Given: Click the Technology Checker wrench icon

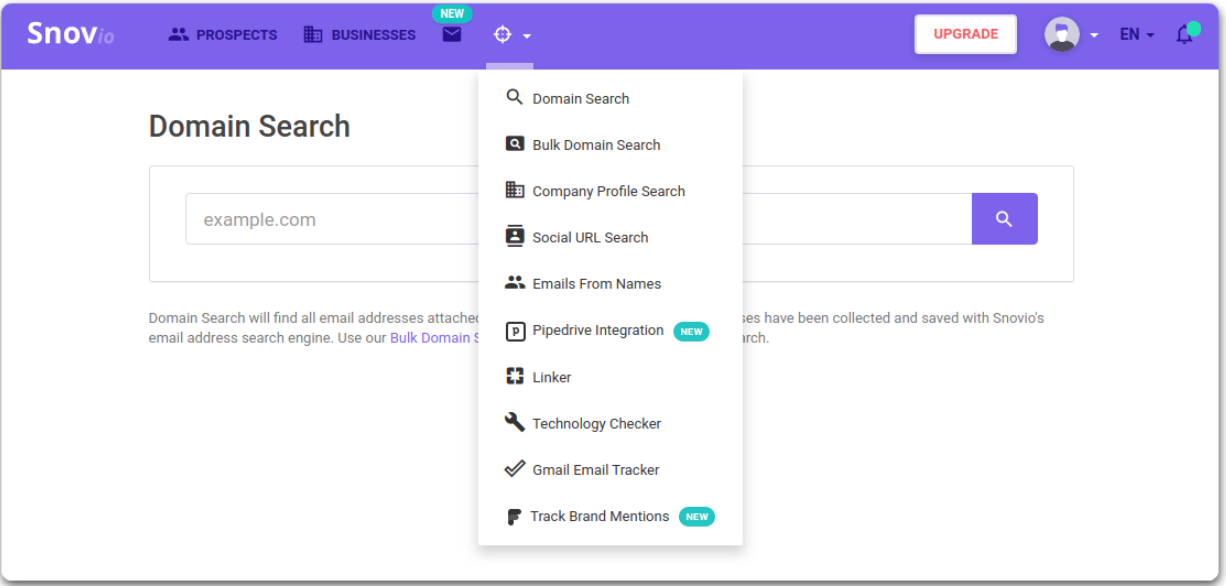Looking at the screenshot, I should tap(515, 422).
